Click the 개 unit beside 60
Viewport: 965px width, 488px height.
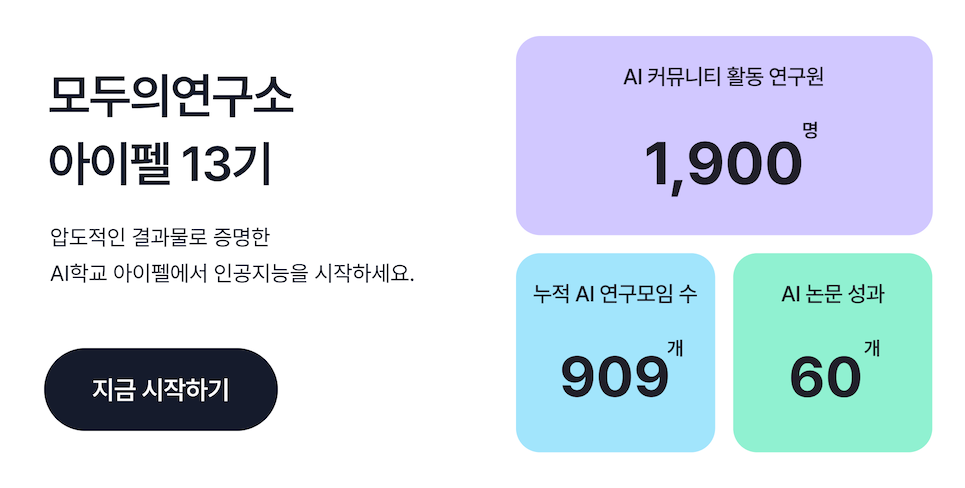872,348
